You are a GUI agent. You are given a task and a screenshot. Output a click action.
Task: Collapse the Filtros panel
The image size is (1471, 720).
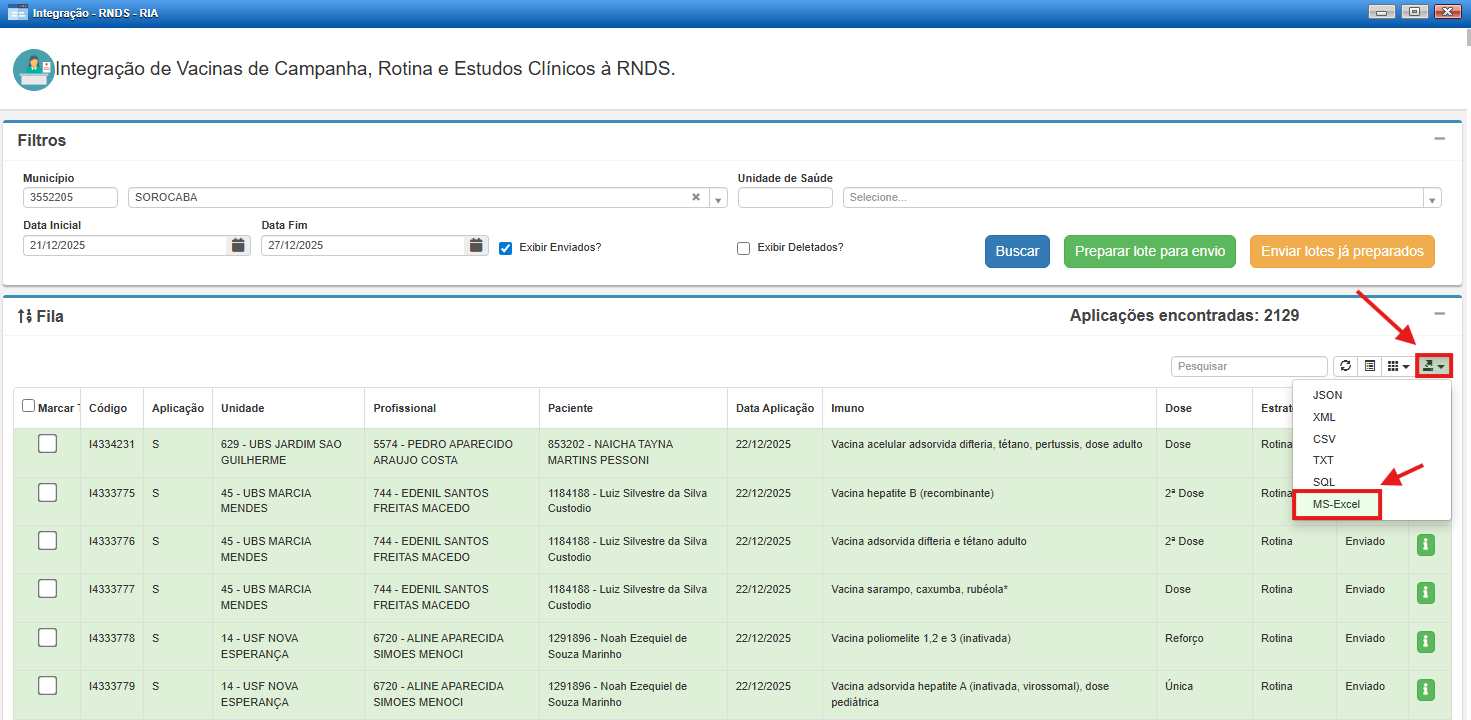(x=1439, y=139)
